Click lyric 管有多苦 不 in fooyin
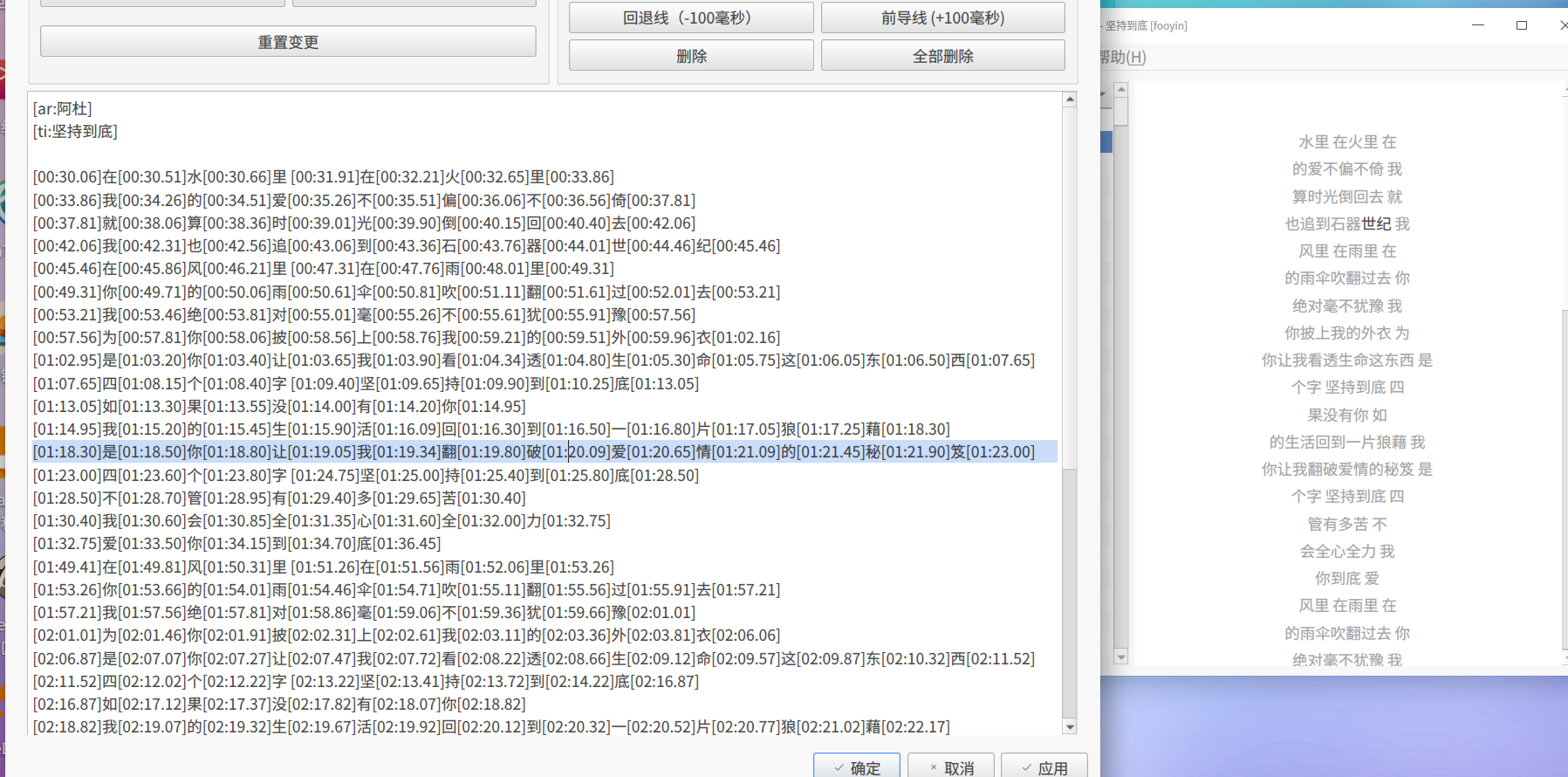This screenshot has width=1568, height=777. click(1347, 524)
